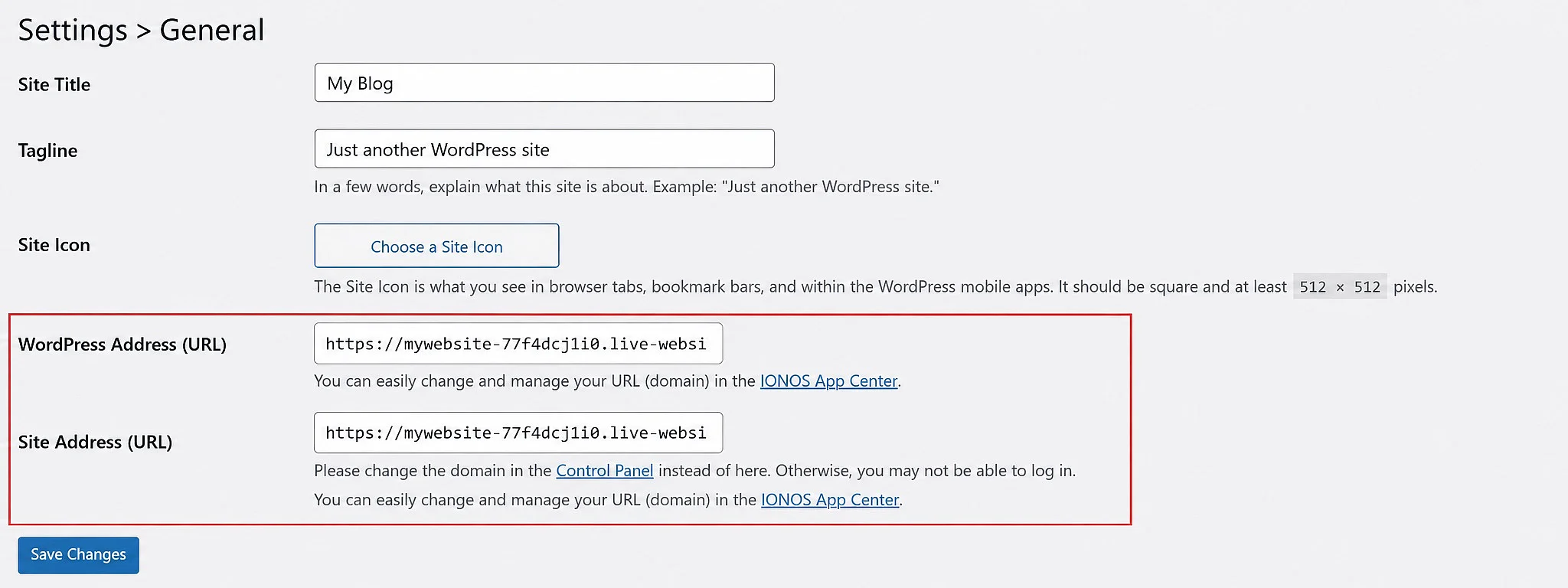This screenshot has height=588, width=1568.
Task: Click the 512 × 512 size code text
Action: 1340,287
